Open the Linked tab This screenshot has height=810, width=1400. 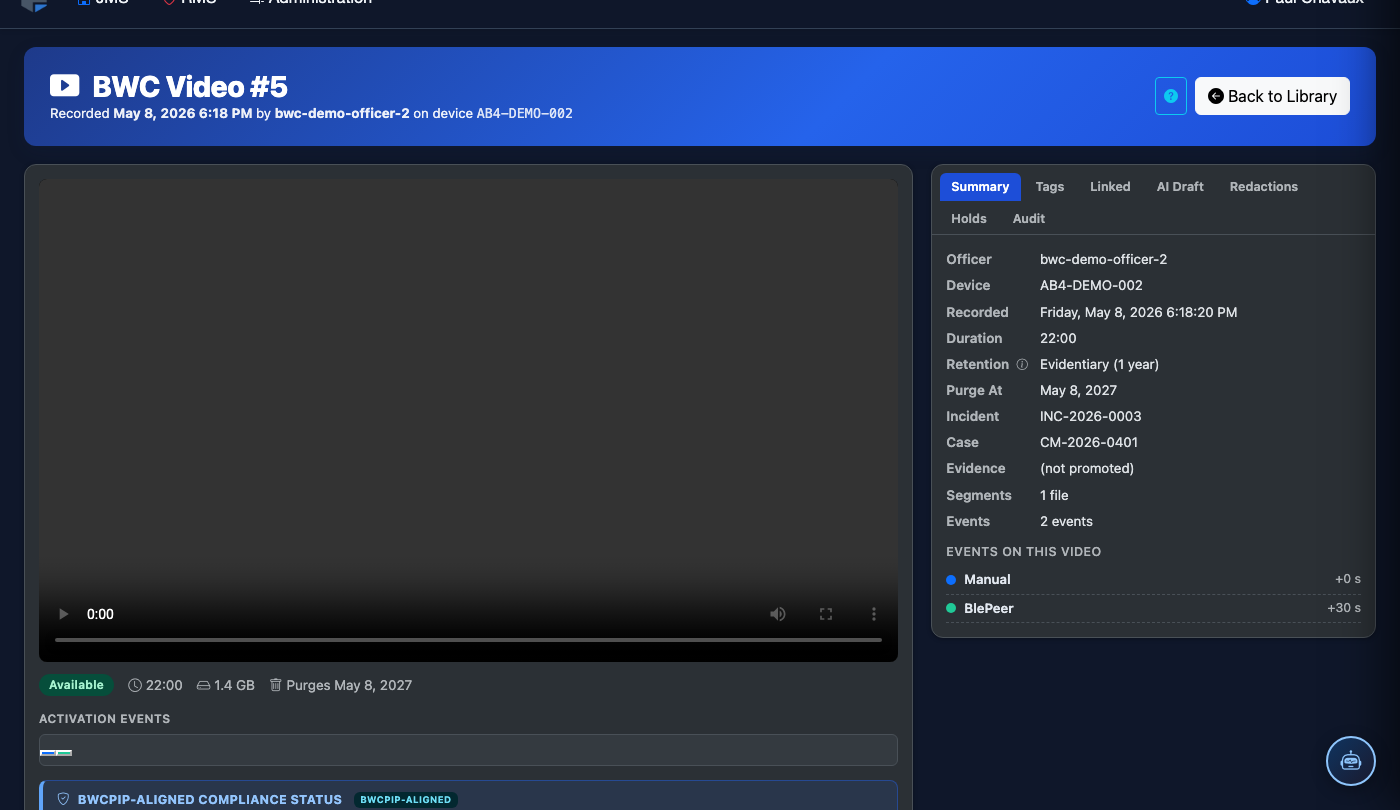tap(1110, 187)
